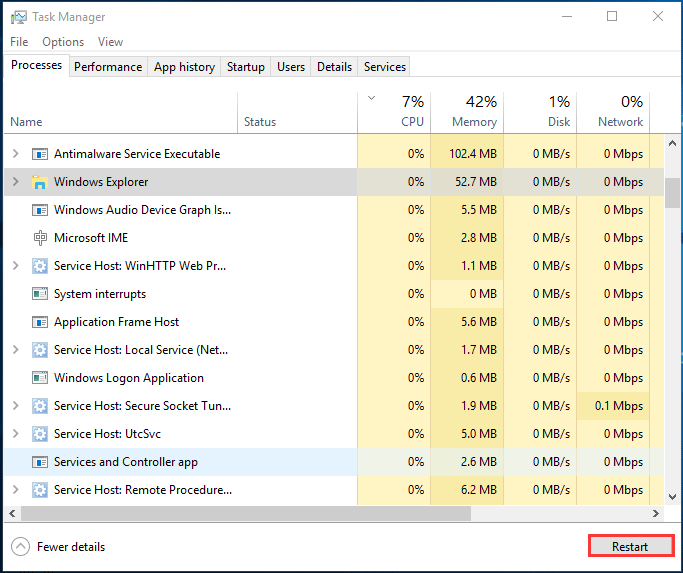
Task: Select the System interrupts process name
Action: click(100, 294)
